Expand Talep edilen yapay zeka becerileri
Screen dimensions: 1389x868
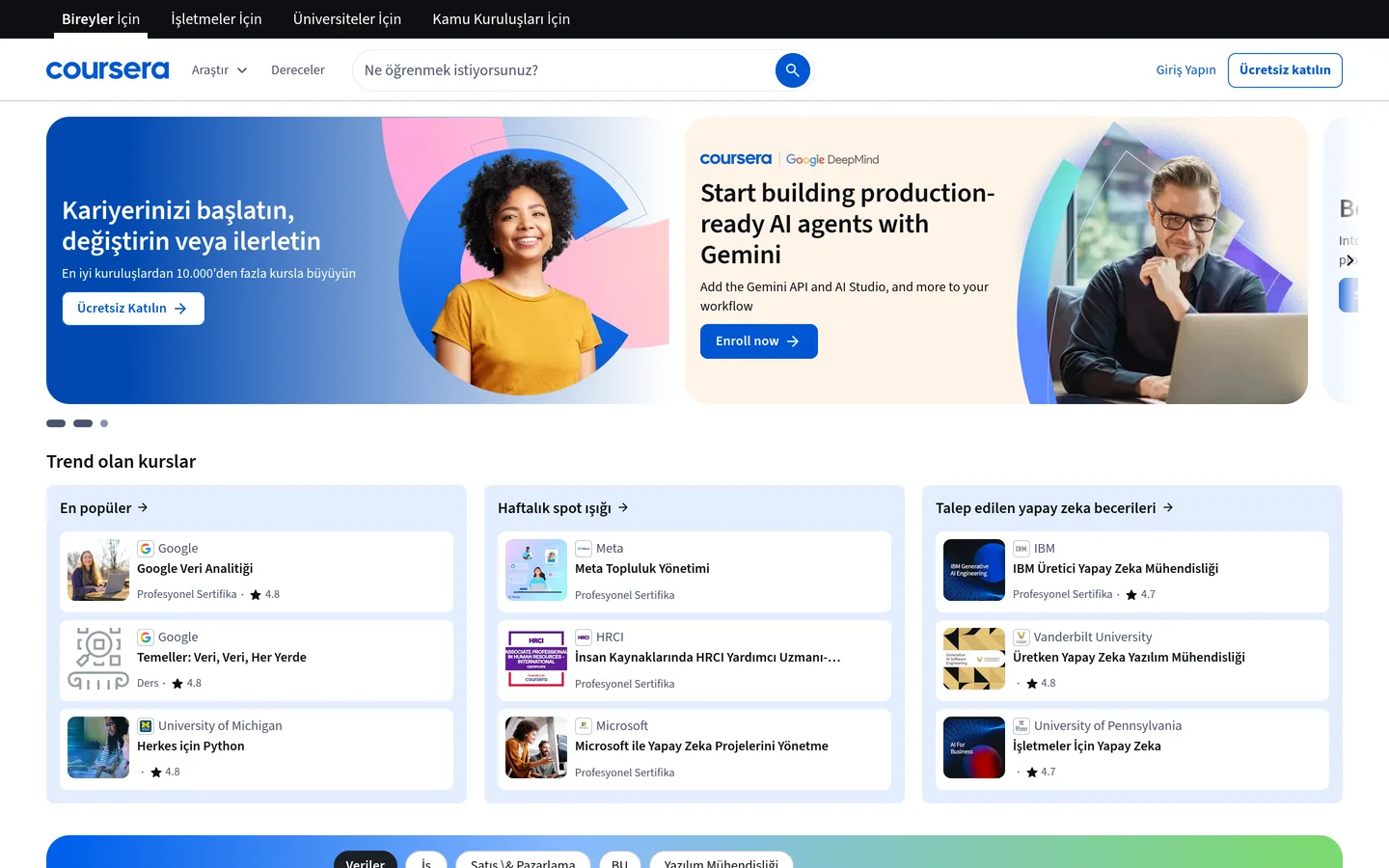point(1054,508)
